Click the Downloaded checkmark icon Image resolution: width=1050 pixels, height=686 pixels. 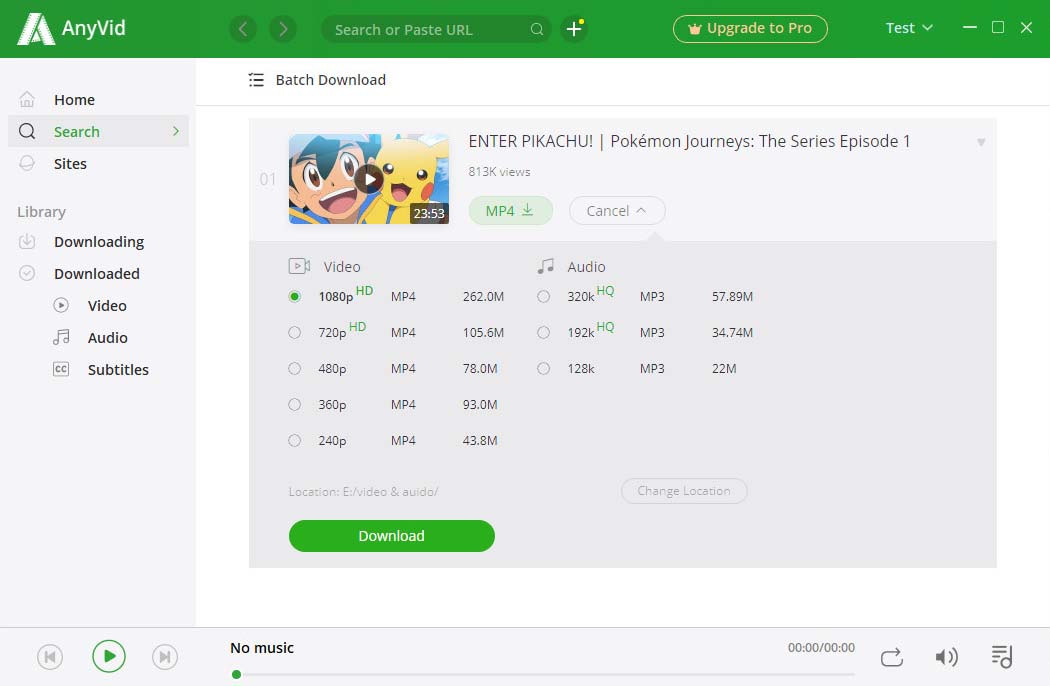(27, 273)
